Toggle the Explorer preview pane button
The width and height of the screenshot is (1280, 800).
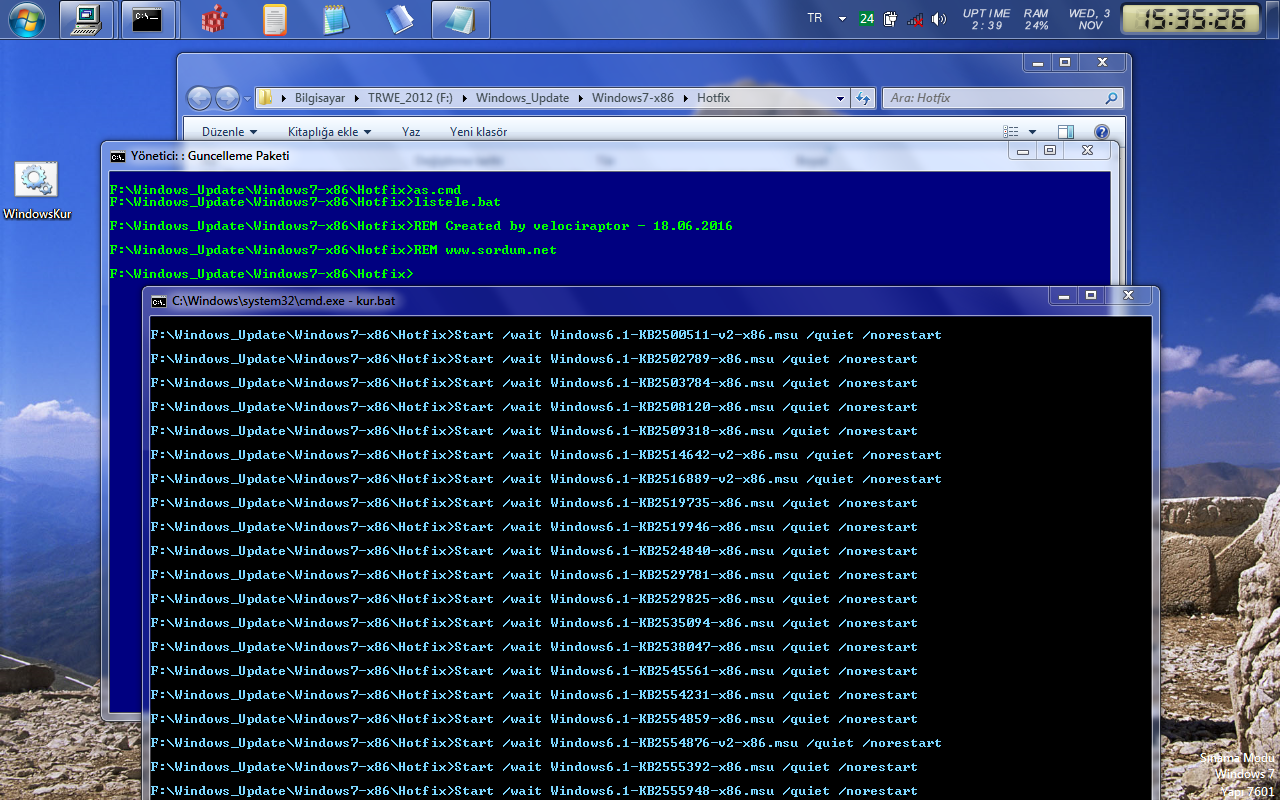tap(1066, 132)
